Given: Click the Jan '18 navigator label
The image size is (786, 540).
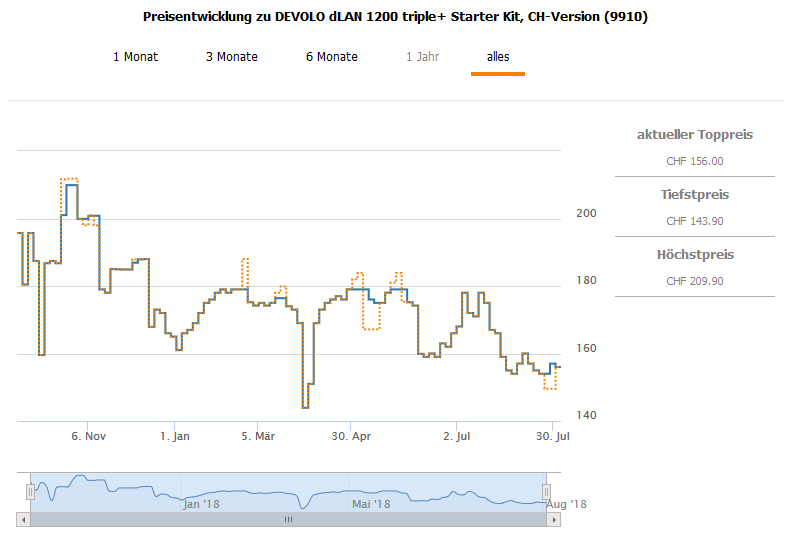Looking at the screenshot, I should click(x=201, y=504).
